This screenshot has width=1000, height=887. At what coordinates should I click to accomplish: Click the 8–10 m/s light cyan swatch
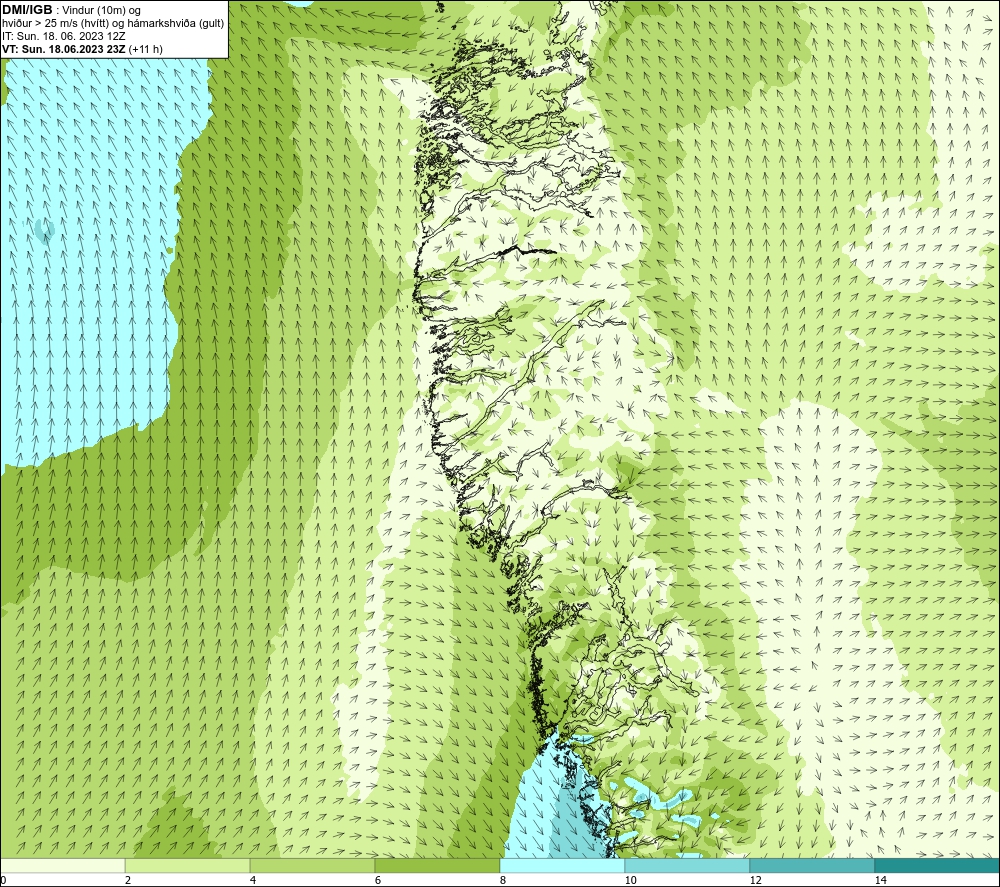click(x=562, y=865)
